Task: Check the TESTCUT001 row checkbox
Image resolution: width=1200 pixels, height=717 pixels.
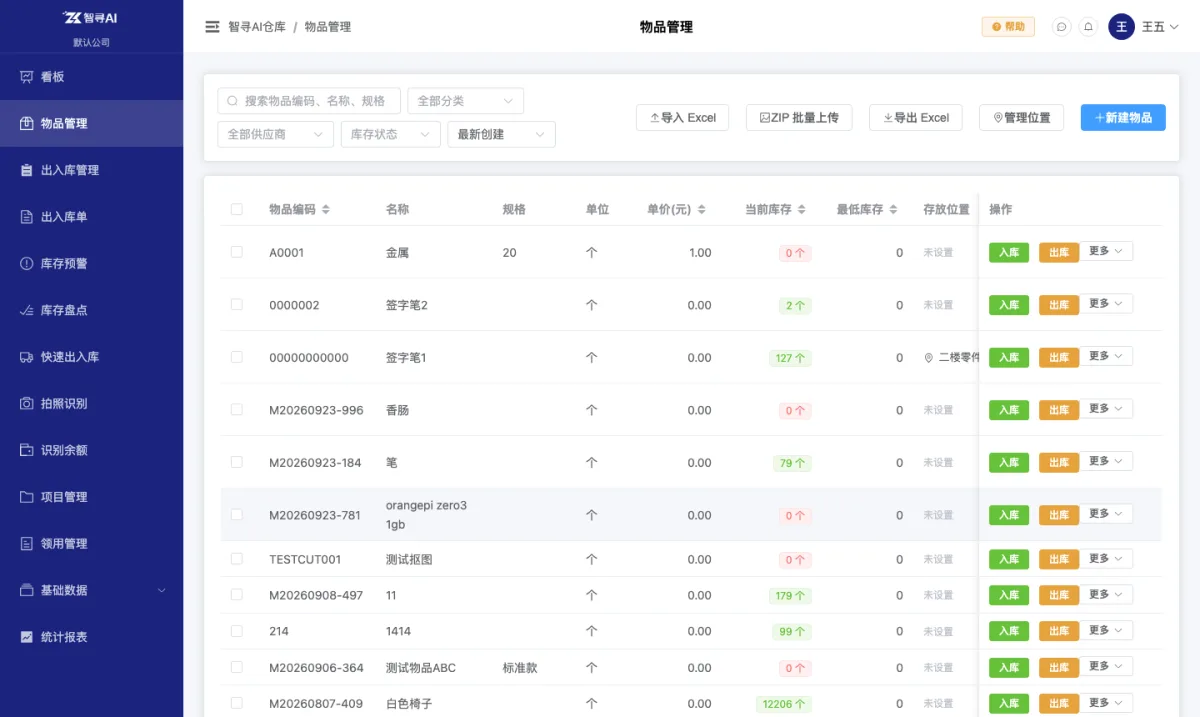Action: click(236, 559)
